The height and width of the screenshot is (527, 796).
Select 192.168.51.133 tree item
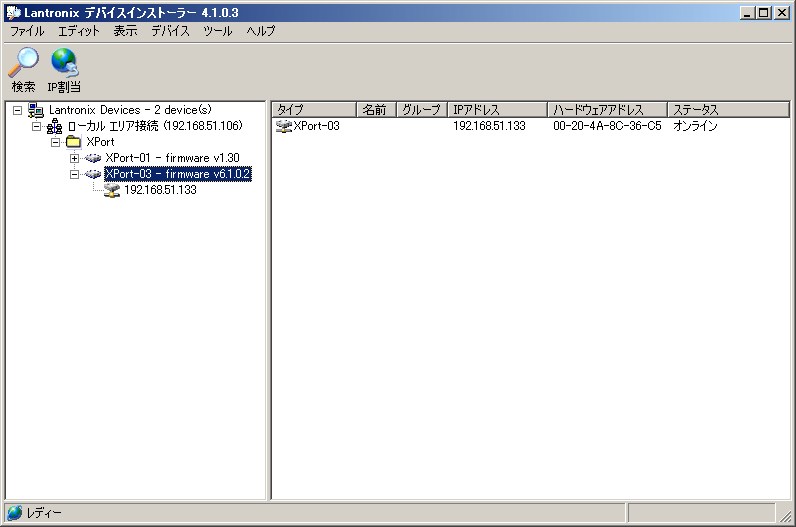tap(160, 190)
